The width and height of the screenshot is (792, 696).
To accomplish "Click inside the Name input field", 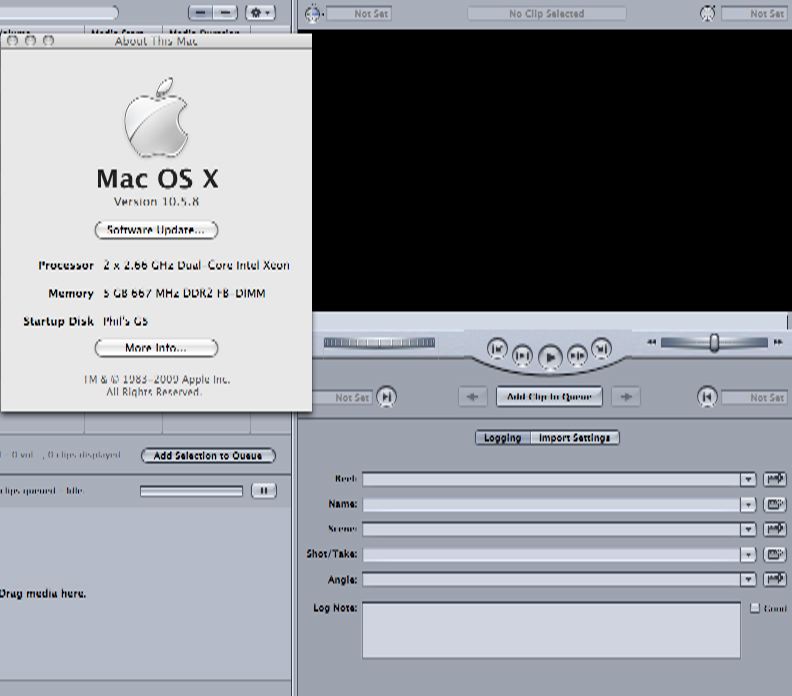I will 552,505.
